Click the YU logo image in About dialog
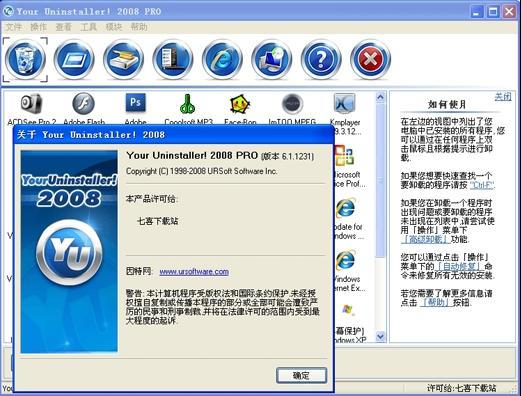 click(x=69, y=252)
